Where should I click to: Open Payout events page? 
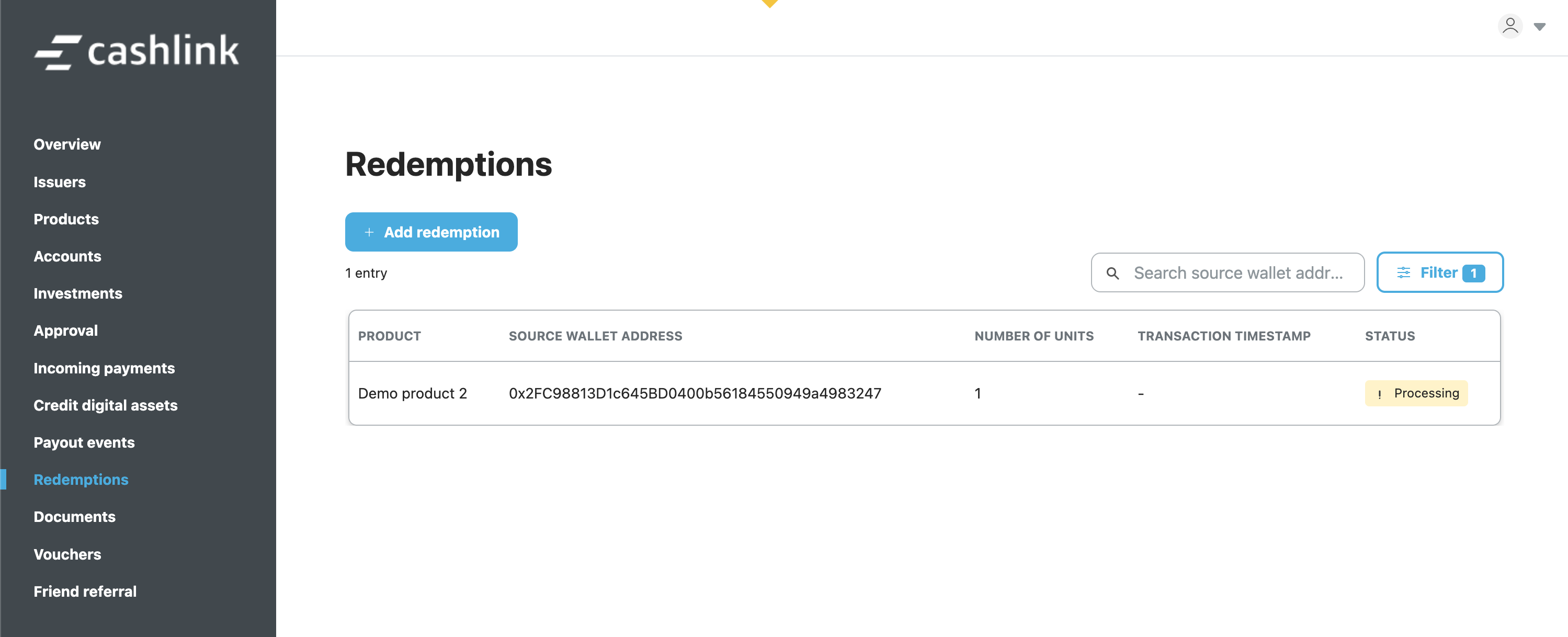tap(84, 442)
